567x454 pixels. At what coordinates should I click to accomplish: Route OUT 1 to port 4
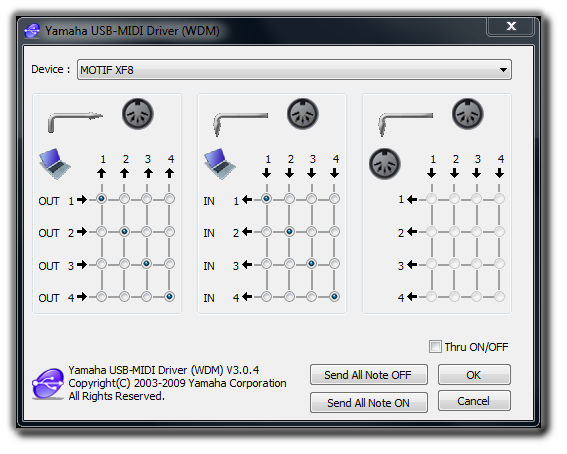[x=169, y=199]
